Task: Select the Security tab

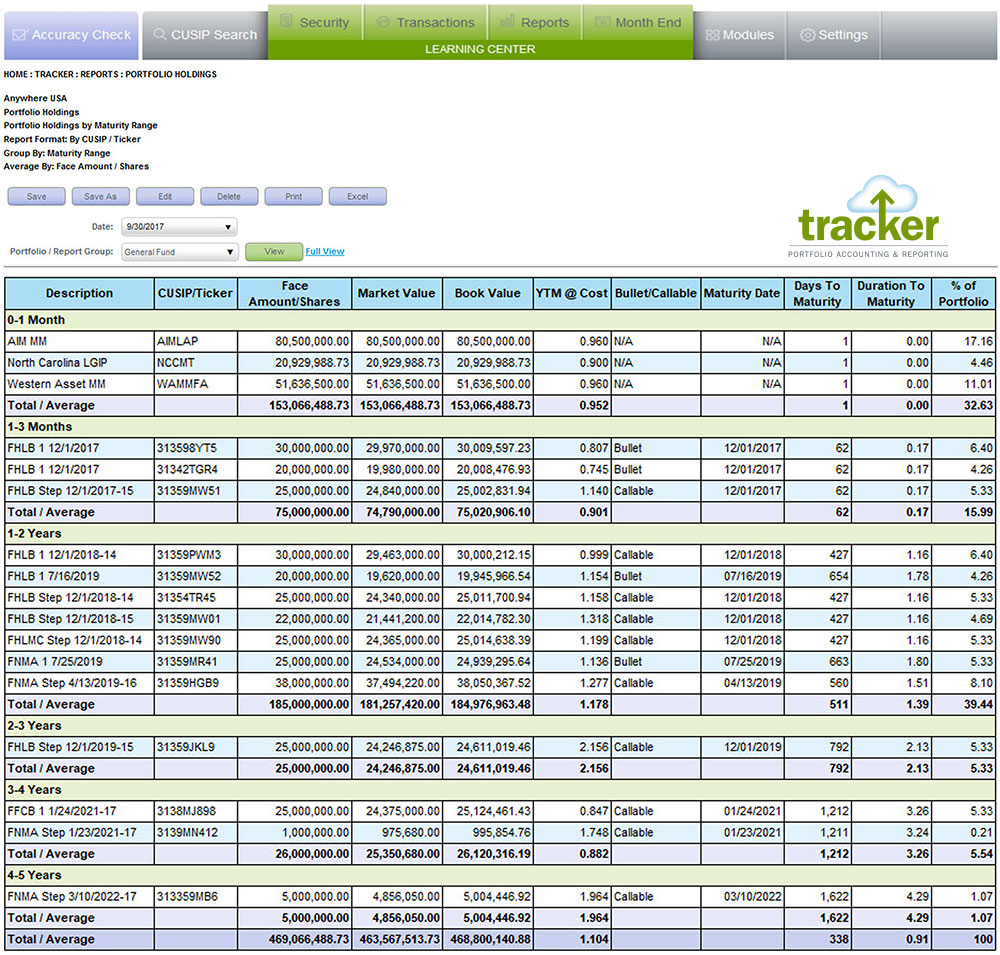Action: tap(314, 22)
